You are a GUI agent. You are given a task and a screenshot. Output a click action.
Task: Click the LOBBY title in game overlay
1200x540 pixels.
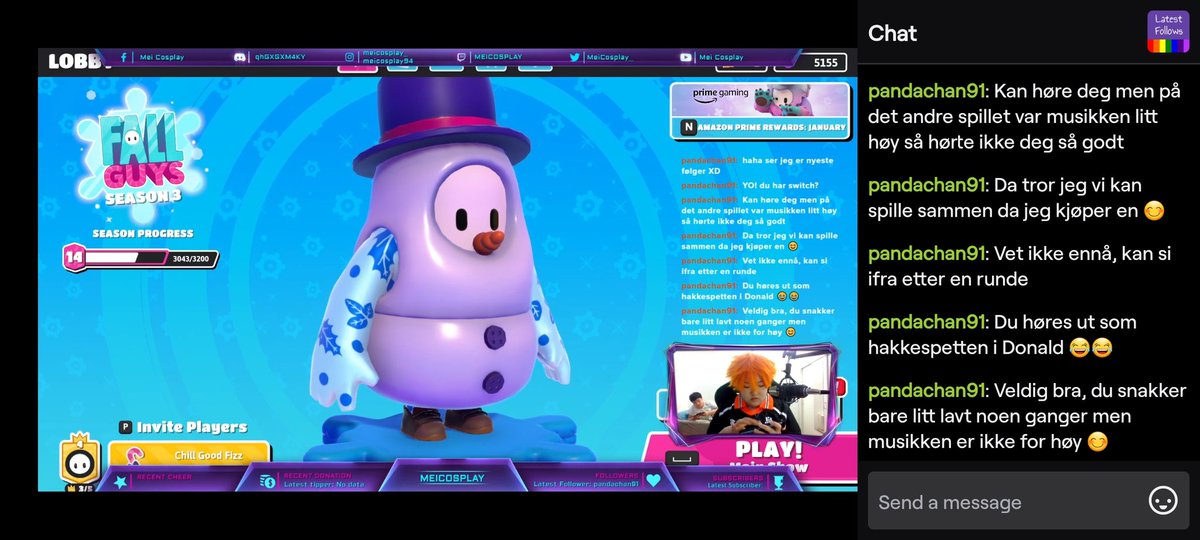pyautogui.click(x=78, y=62)
